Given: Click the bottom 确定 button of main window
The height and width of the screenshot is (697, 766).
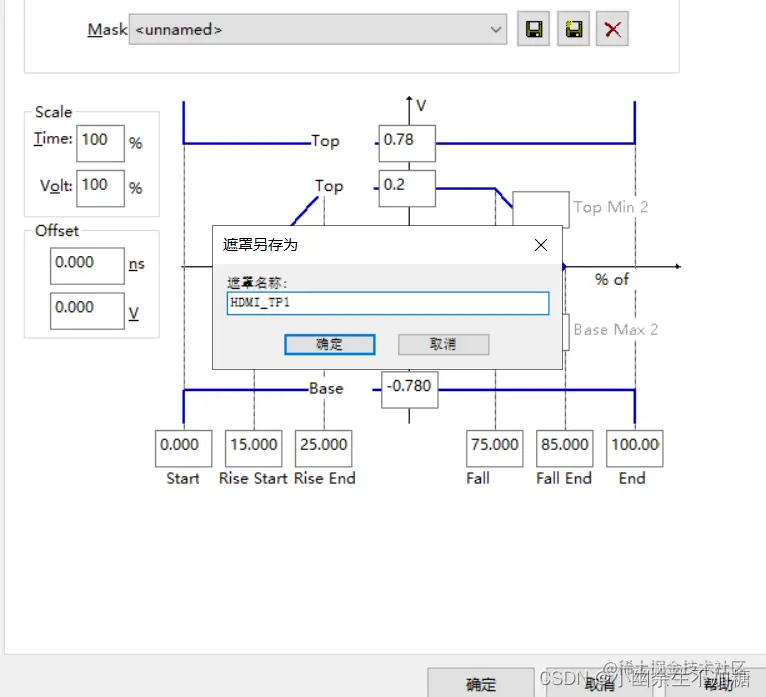Looking at the screenshot, I should 481,683.
